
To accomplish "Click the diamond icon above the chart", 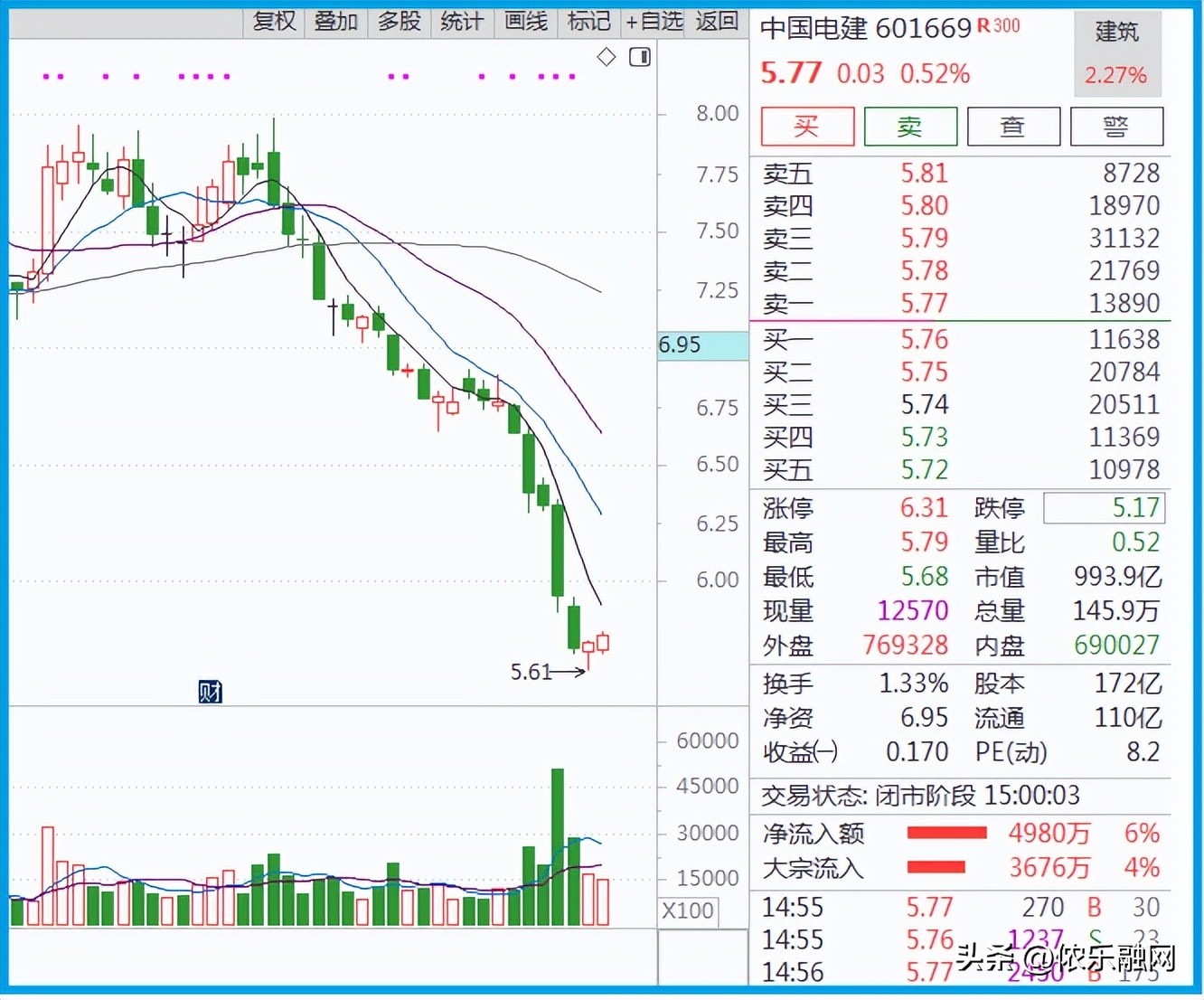I will pyautogui.click(x=607, y=57).
